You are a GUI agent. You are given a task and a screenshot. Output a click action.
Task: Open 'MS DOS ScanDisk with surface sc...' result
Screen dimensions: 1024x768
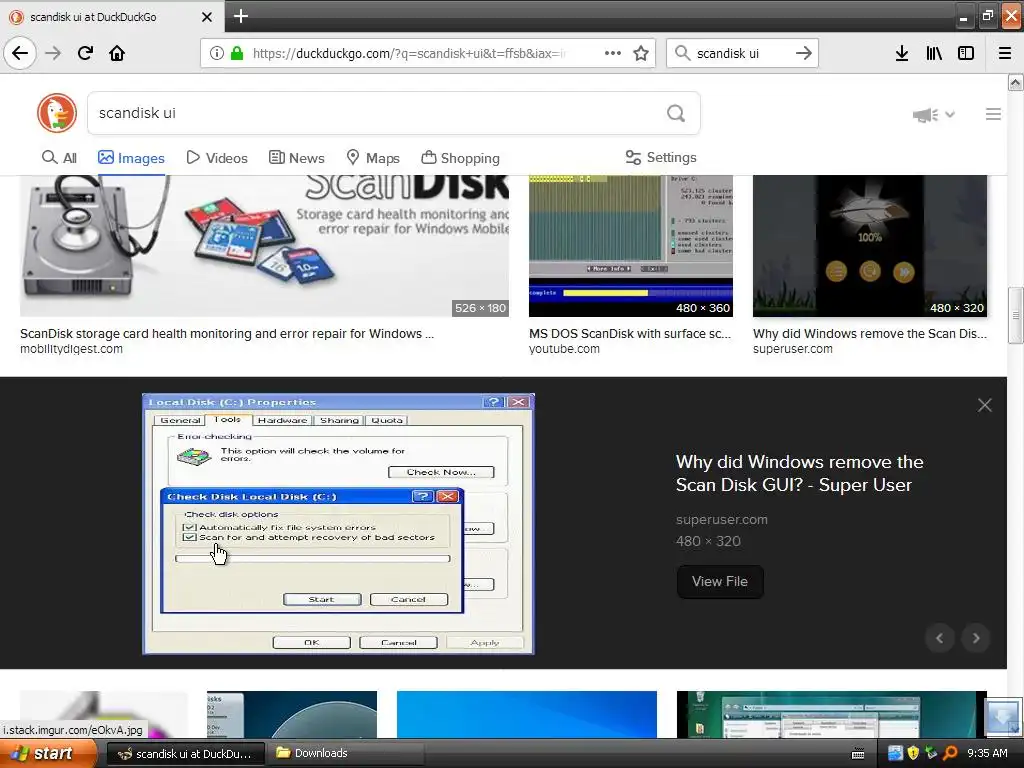click(630, 334)
